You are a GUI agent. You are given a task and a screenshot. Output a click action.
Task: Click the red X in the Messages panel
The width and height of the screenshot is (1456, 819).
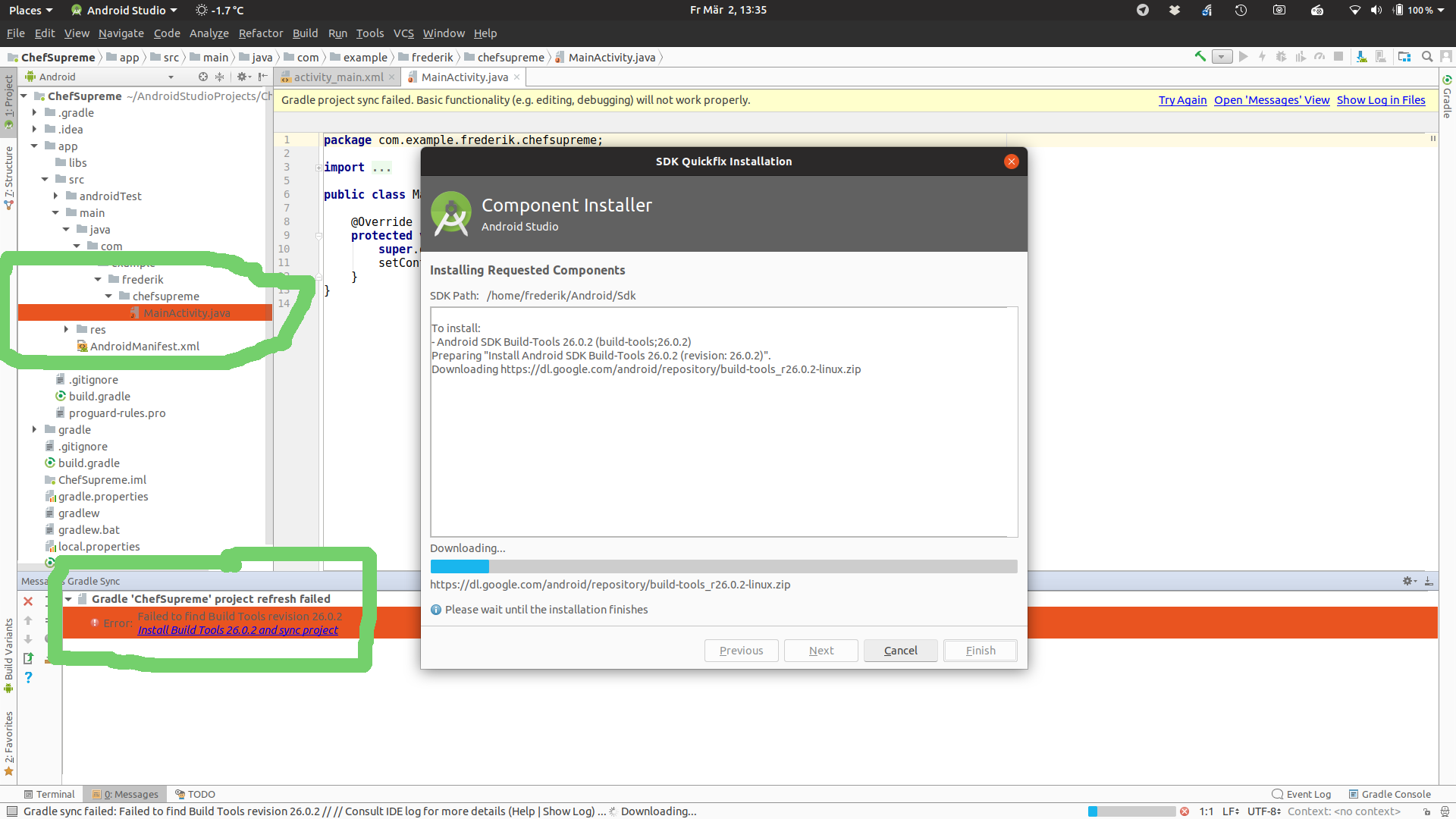coord(28,601)
